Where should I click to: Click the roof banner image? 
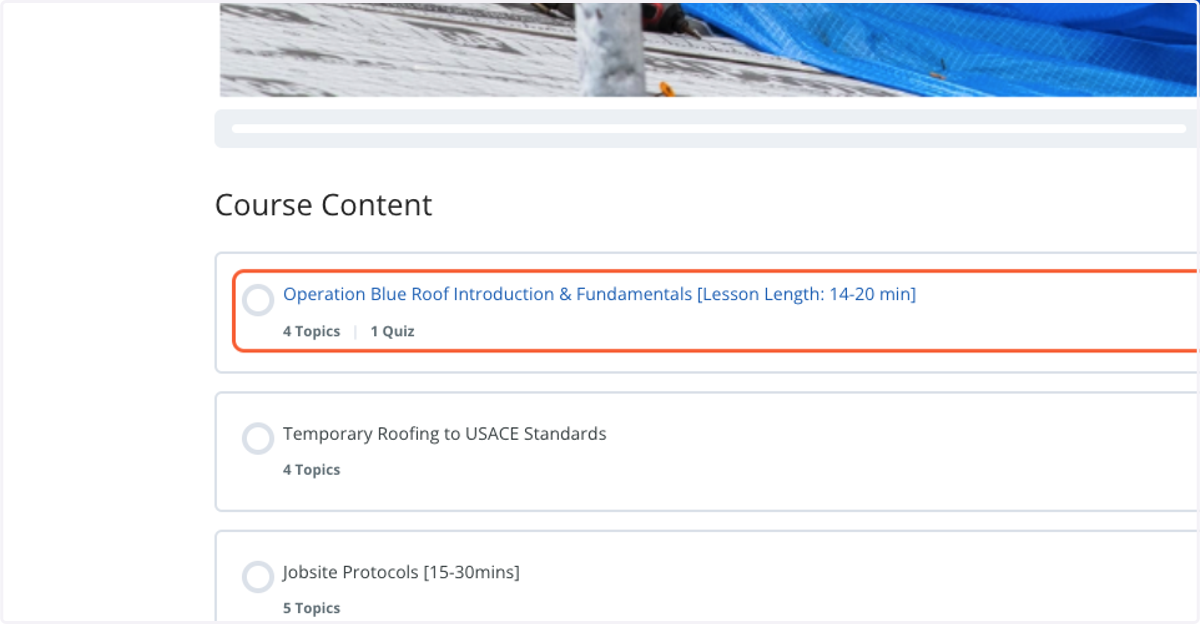click(x=709, y=50)
